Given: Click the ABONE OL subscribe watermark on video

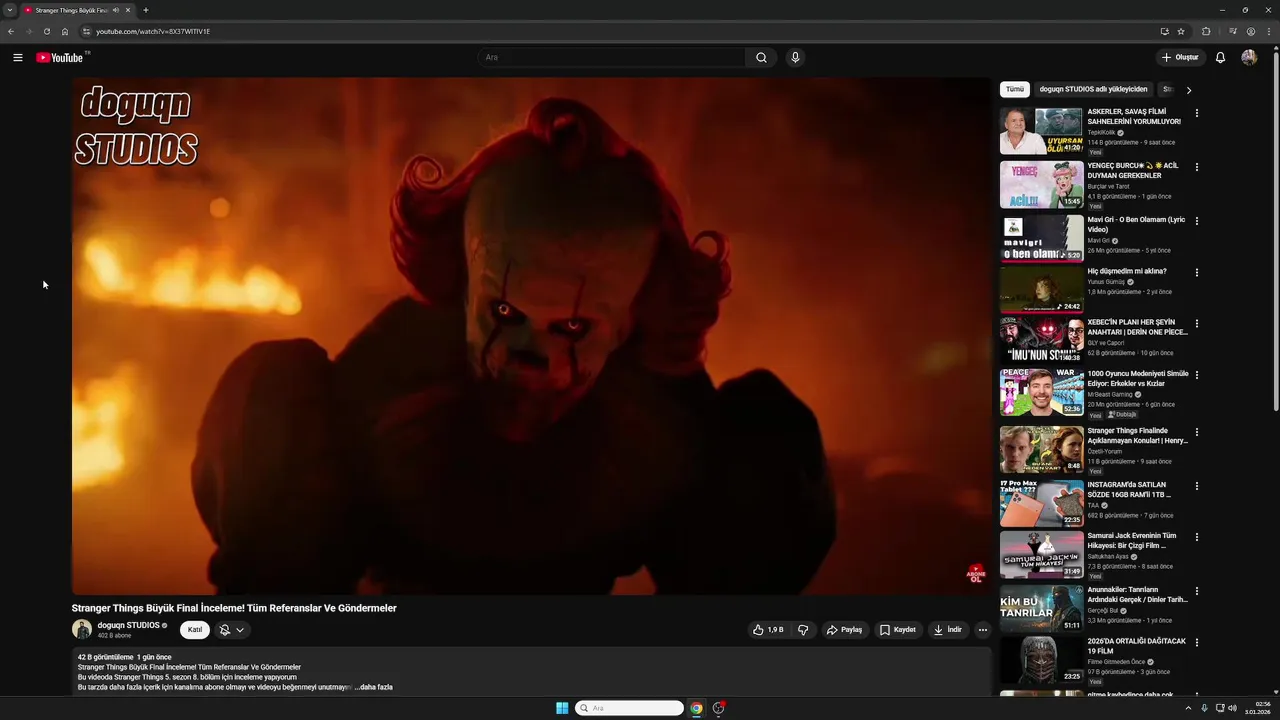Looking at the screenshot, I should (x=975, y=574).
